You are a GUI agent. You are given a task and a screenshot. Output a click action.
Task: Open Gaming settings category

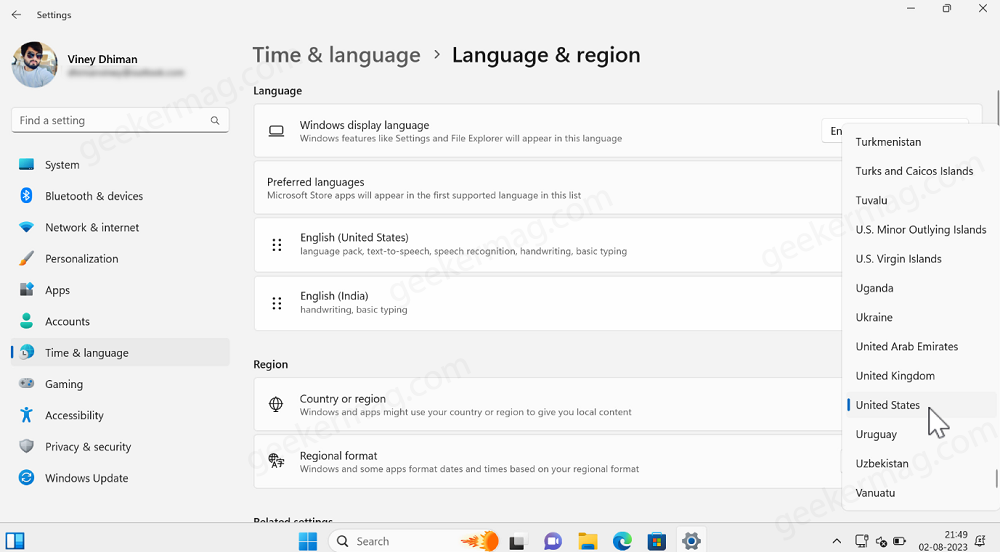(120, 384)
